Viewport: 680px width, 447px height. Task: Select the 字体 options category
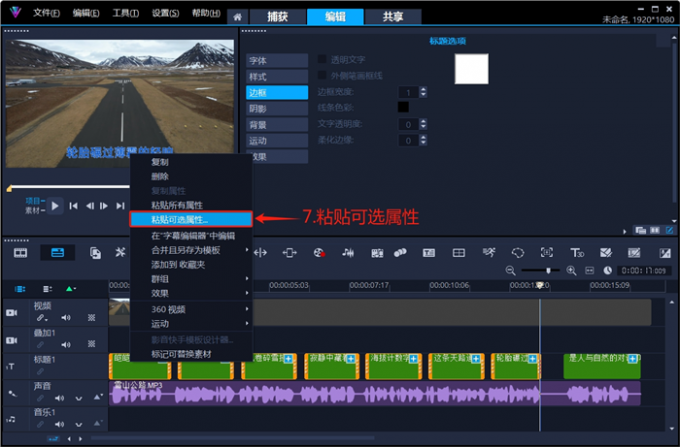click(277, 61)
